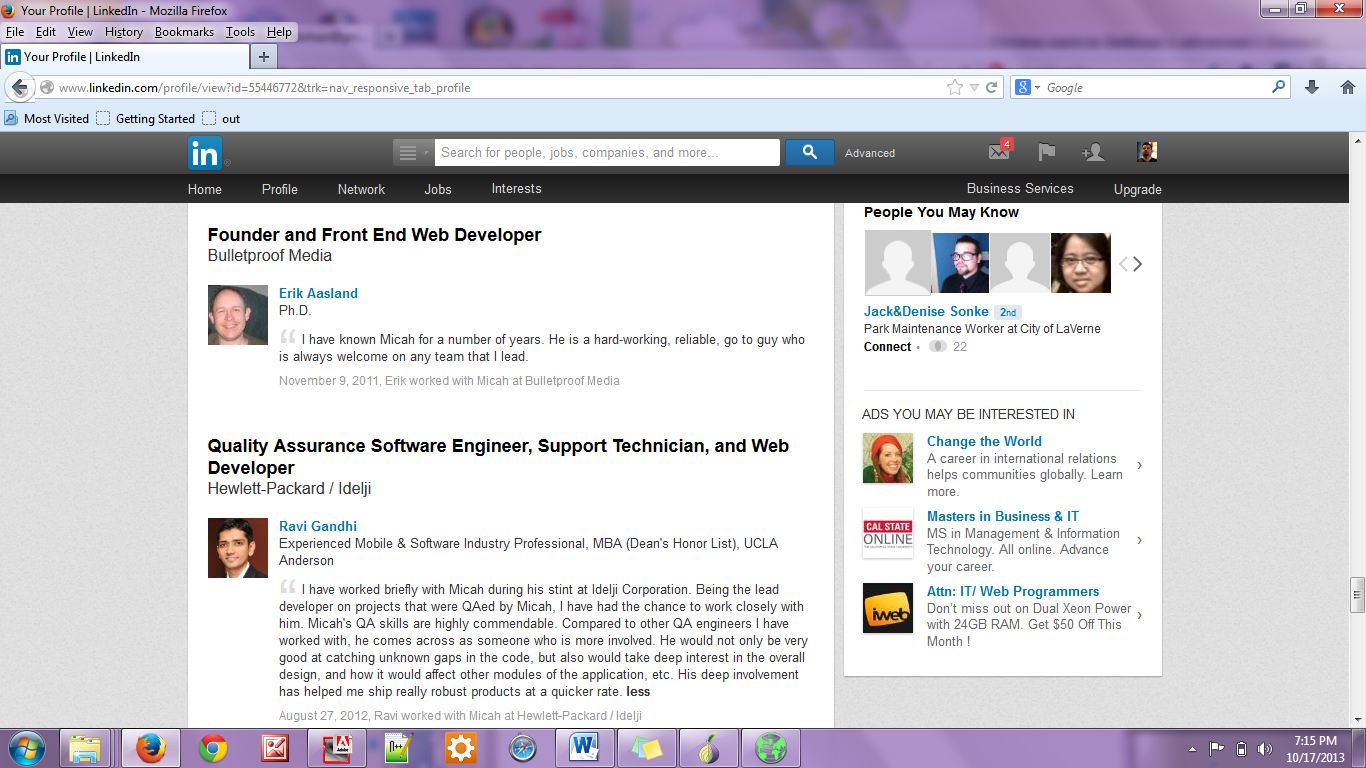Open the Interests nav item
Image resolution: width=1366 pixels, height=768 pixels.
[516, 188]
